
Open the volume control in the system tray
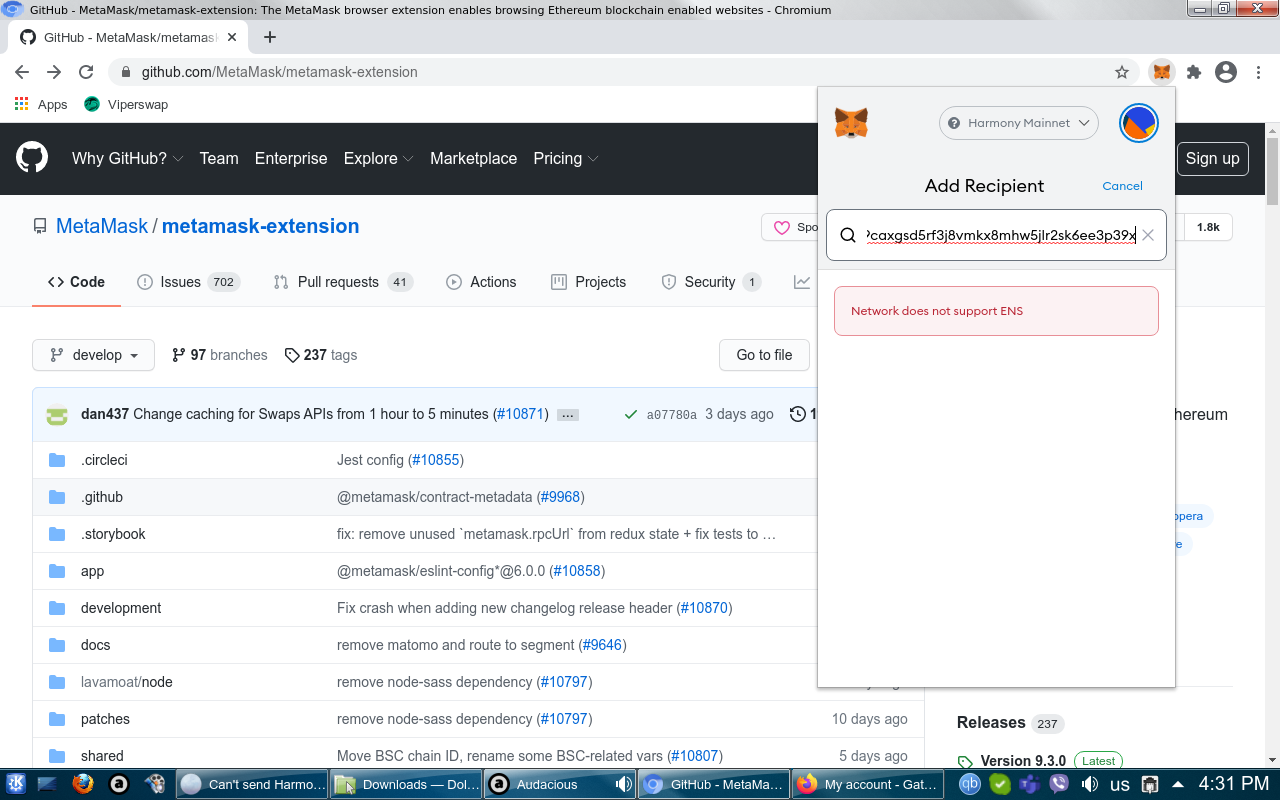point(1089,784)
